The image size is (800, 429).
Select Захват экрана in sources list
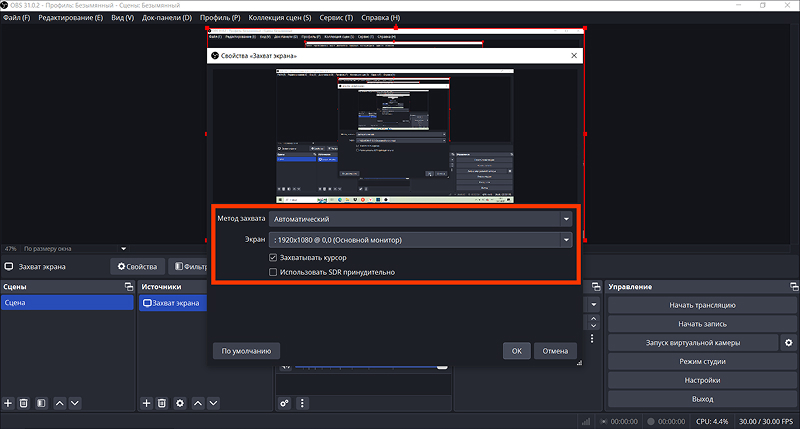coord(173,302)
